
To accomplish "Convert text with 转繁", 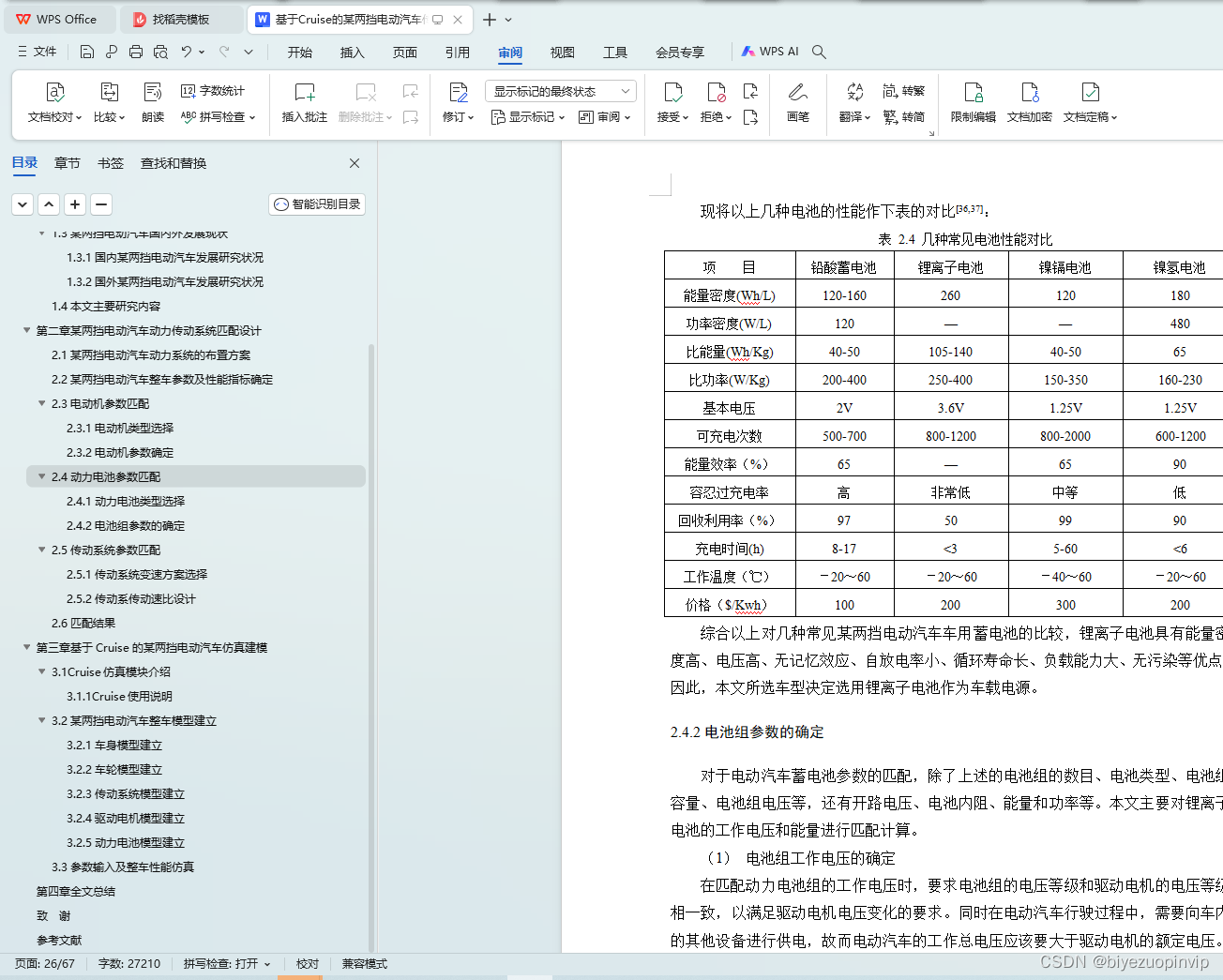I will [903, 91].
